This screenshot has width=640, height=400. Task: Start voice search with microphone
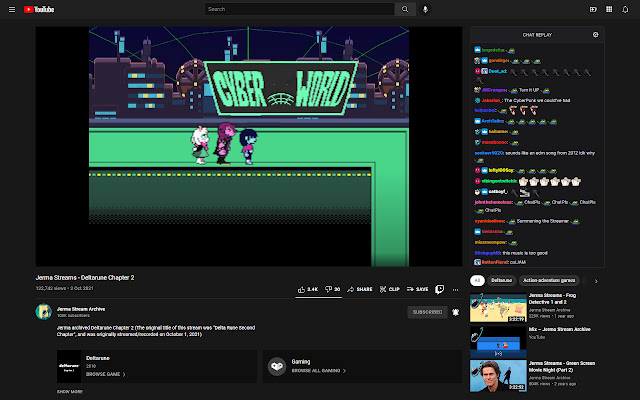point(425,9)
